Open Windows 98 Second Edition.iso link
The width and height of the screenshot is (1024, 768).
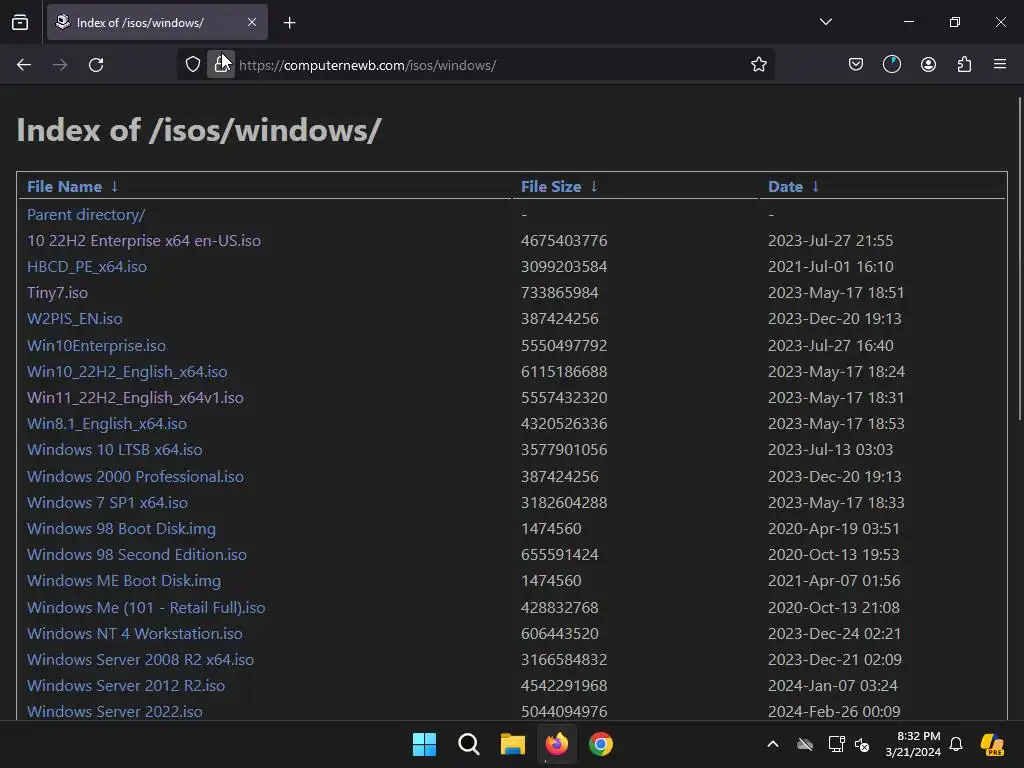click(x=136, y=554)
